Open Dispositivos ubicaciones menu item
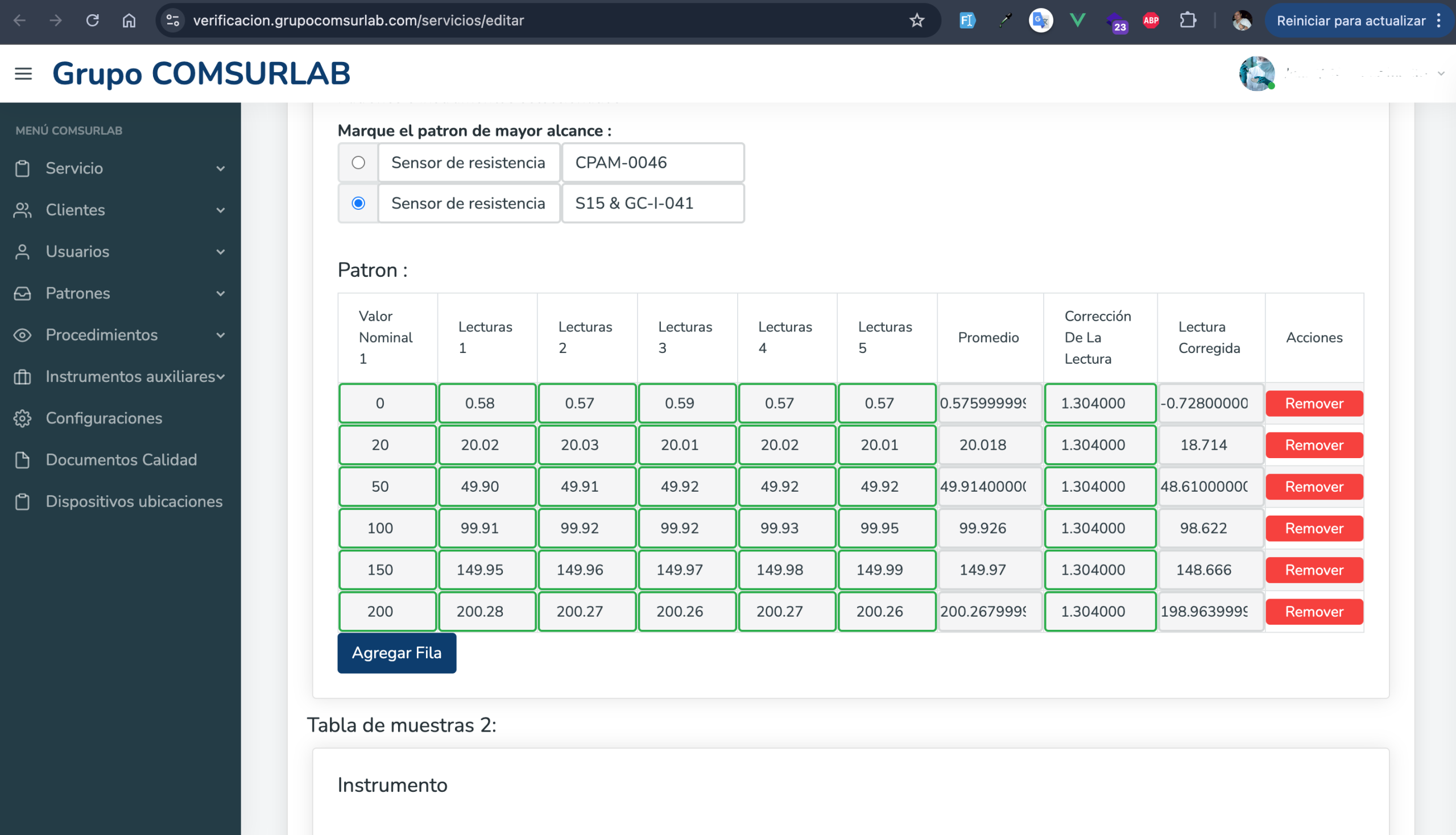Screen dimensions: 1456x835 (x=133, y=501)
